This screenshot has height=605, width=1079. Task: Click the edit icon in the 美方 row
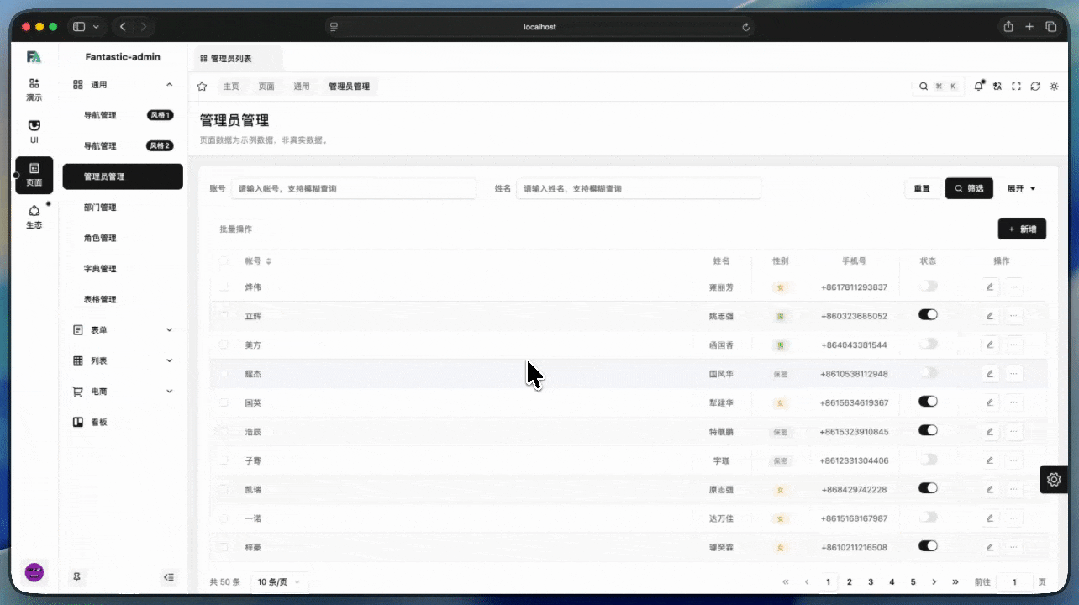click(x=990, y=345)
